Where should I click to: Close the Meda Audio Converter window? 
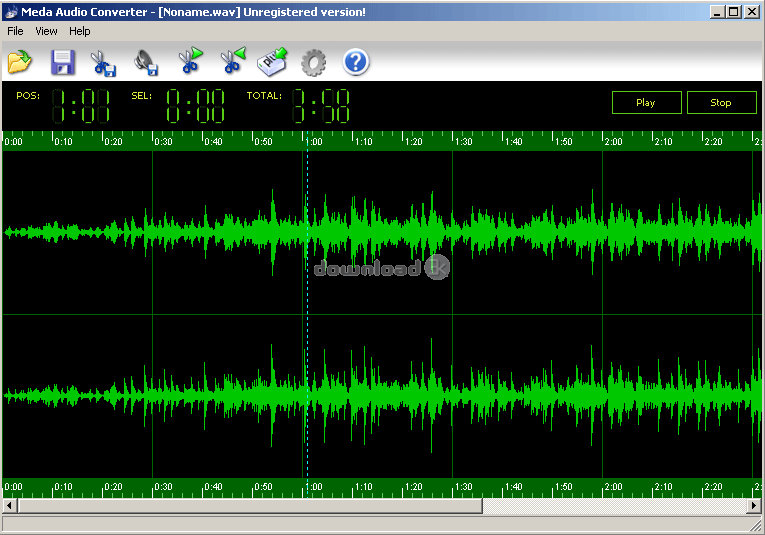(x=752, y=12)
